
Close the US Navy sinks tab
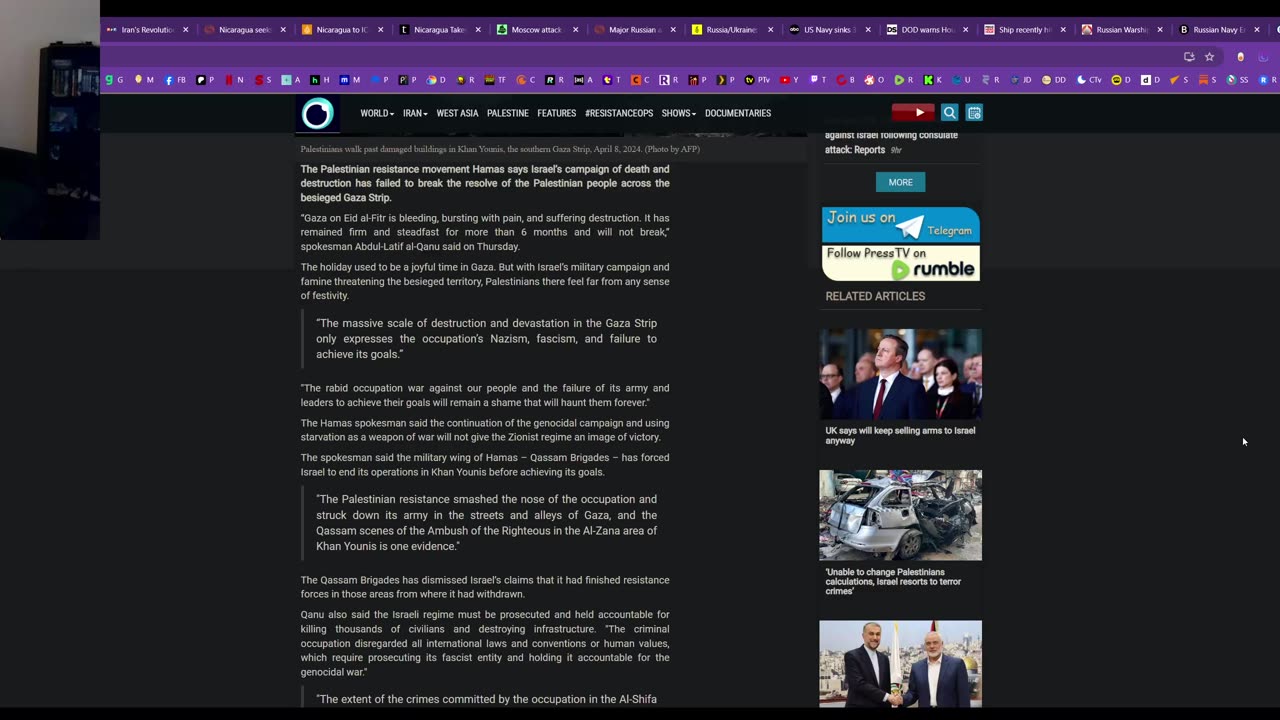[x=868, y=30]
